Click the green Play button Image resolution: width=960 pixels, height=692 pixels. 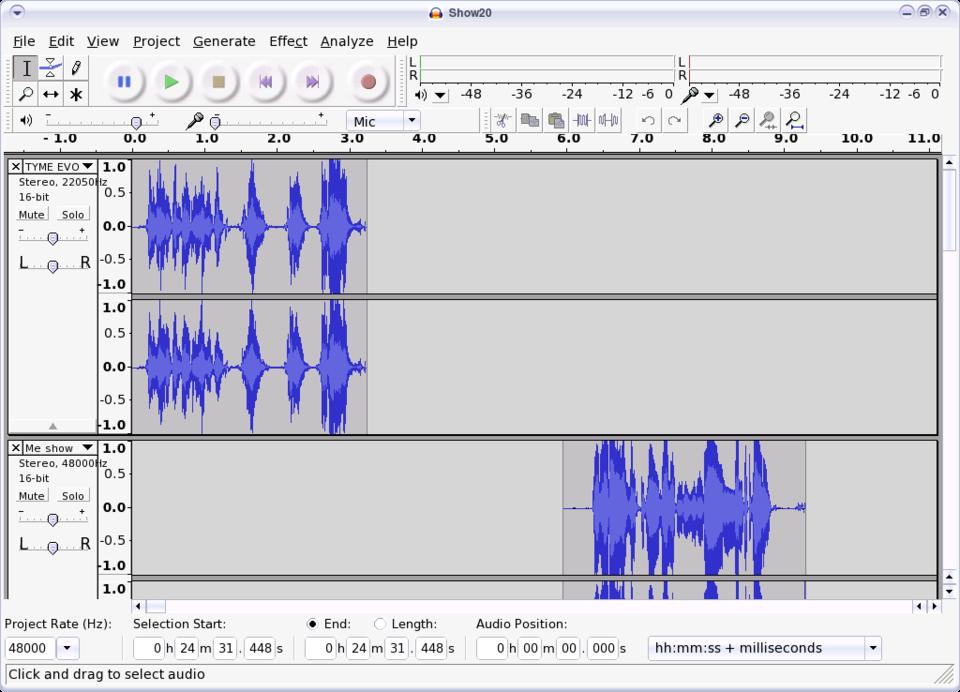pos(171,82)
